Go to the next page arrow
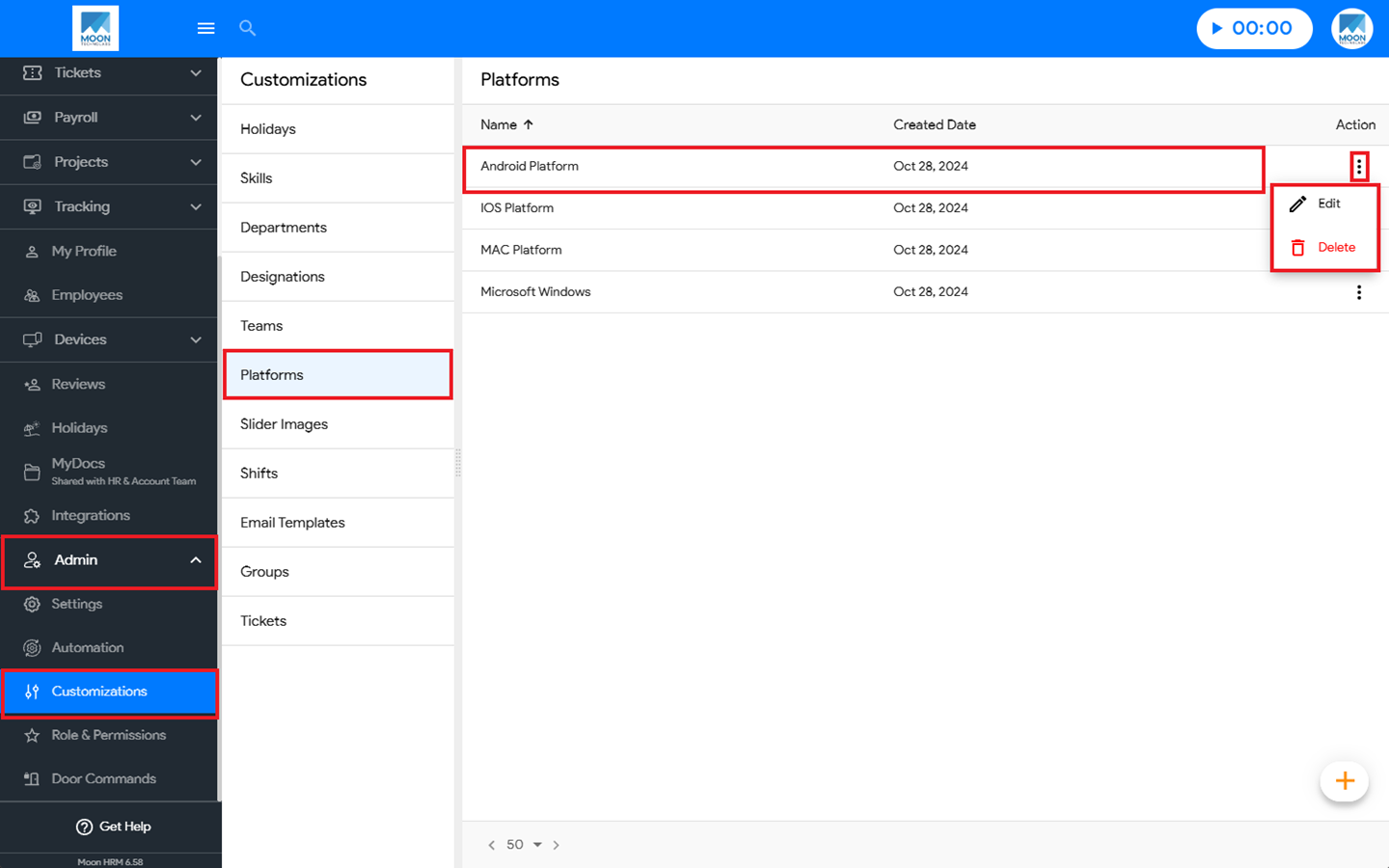This screenshot has height=868, width=1389. [557, 845]
